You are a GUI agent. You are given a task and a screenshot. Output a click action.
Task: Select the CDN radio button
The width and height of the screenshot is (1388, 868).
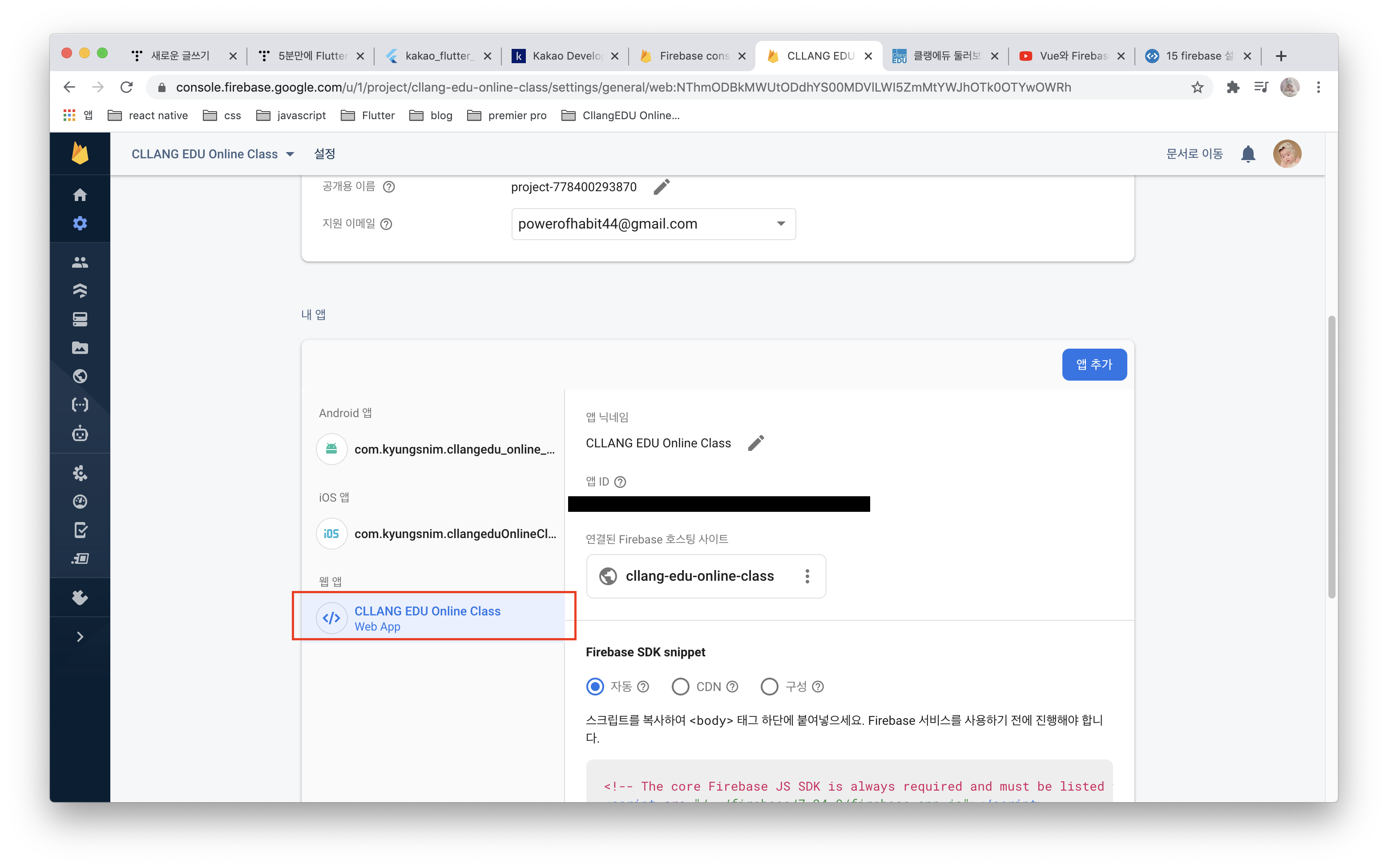[681, 687]
